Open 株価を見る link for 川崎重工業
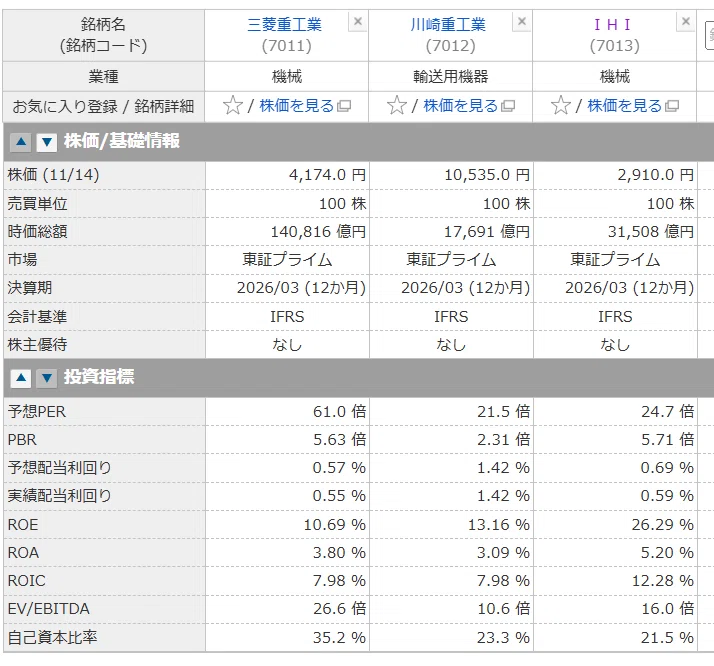This screenshot has height=666, width=714. coord(460,106)
